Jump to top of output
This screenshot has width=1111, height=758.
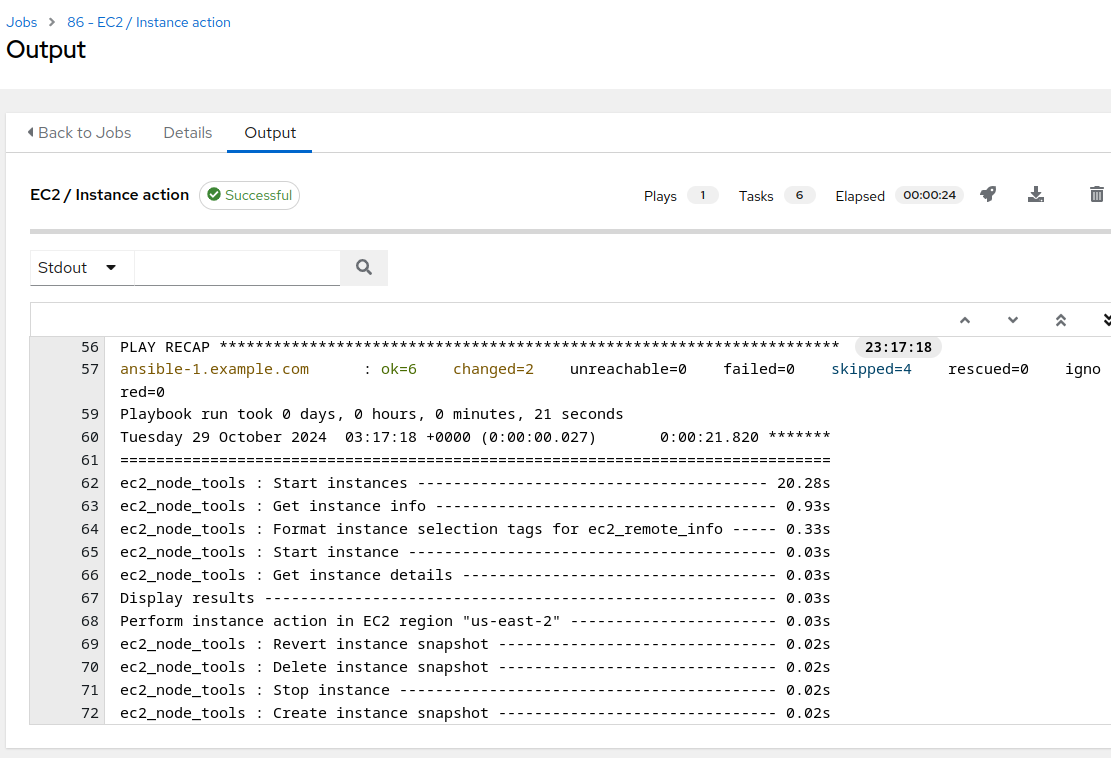[1061, 320]
